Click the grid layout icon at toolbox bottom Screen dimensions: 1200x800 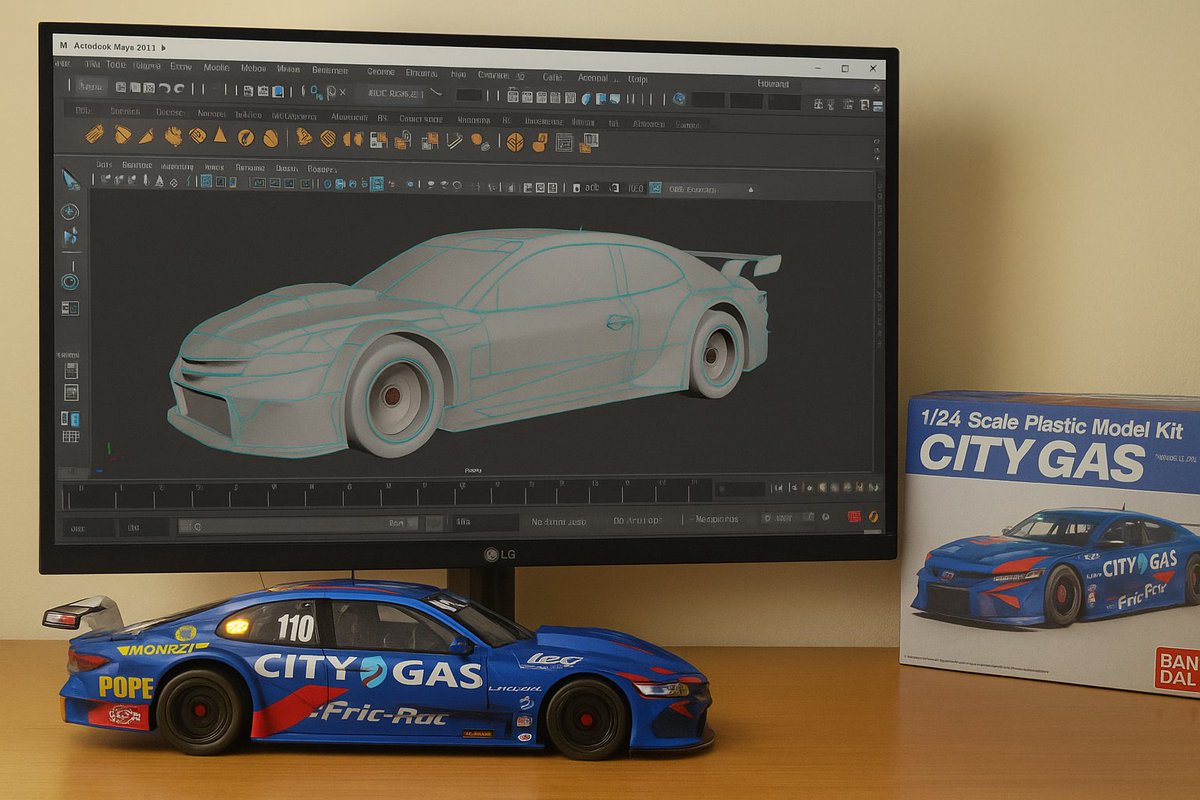71,436
